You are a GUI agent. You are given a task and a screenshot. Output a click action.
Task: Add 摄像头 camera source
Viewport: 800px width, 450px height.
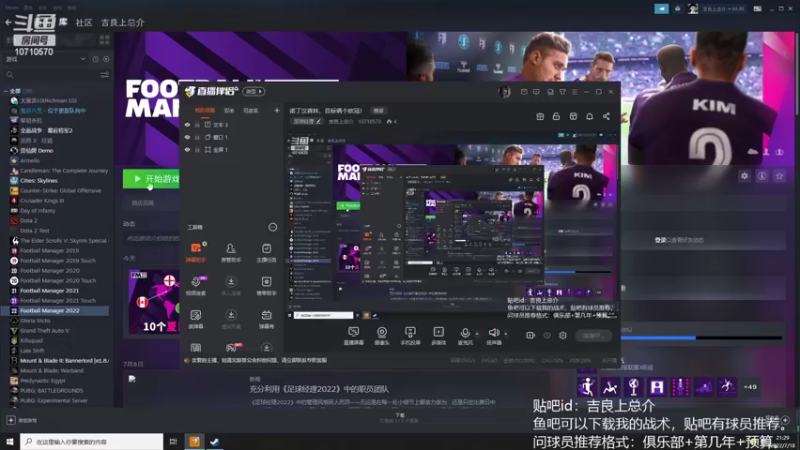[382, 335]
